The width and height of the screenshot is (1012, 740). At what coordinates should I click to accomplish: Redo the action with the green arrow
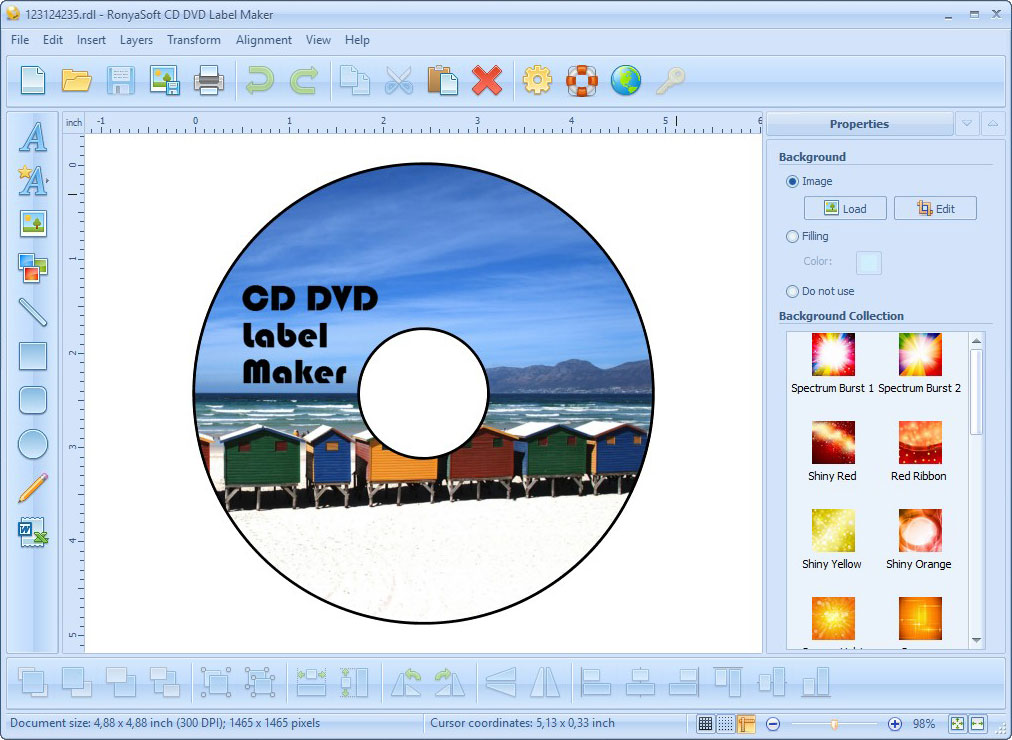(x=303, y=81)
